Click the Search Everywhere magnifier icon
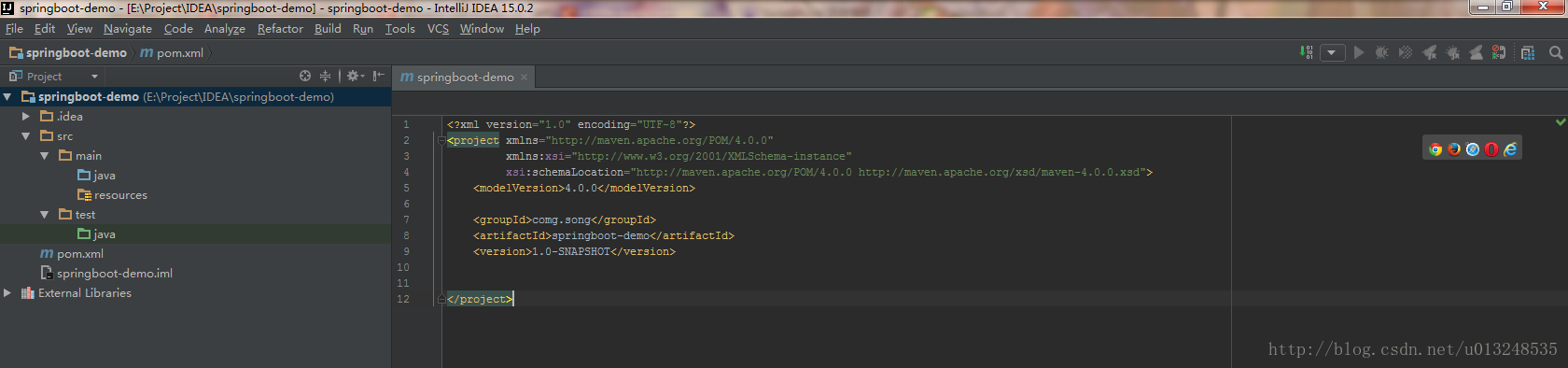Viewport: 1568px width, 368px height. [1556, 52]
